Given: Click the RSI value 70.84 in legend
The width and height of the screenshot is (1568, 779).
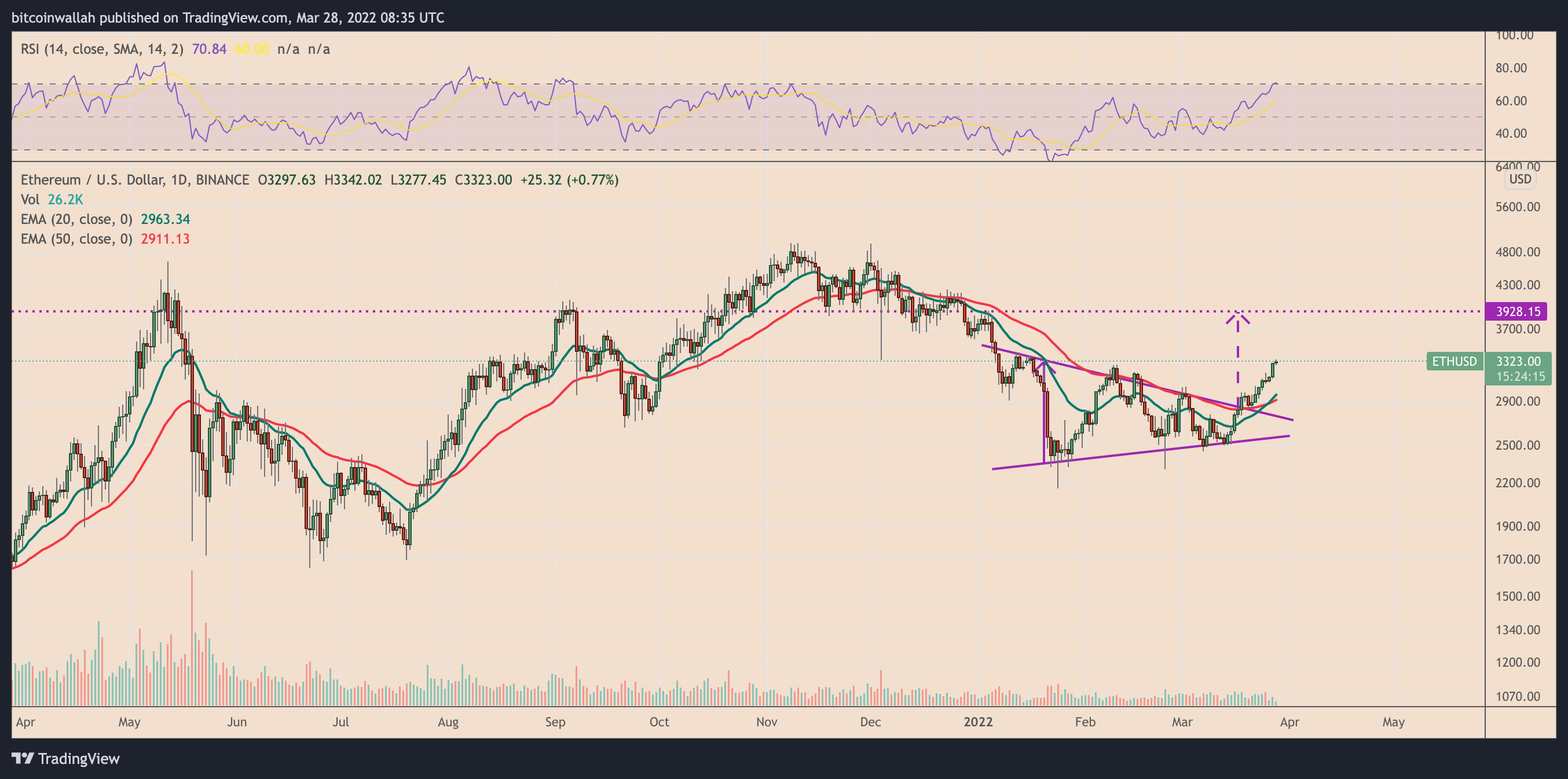Looking at the screenshot, I should 209,49.
